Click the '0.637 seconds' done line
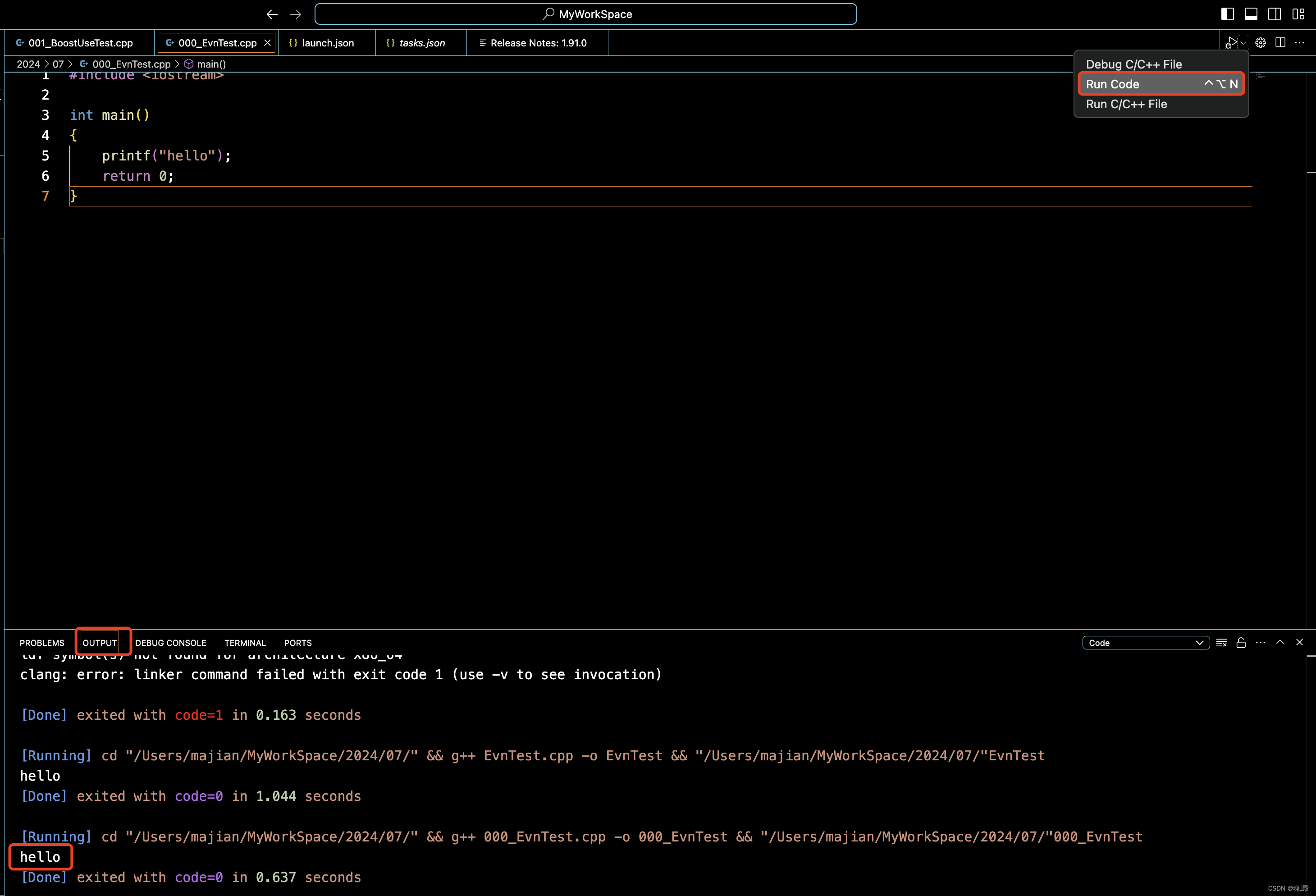Screen dimensions: 1316x896 (x=190, y=878)
